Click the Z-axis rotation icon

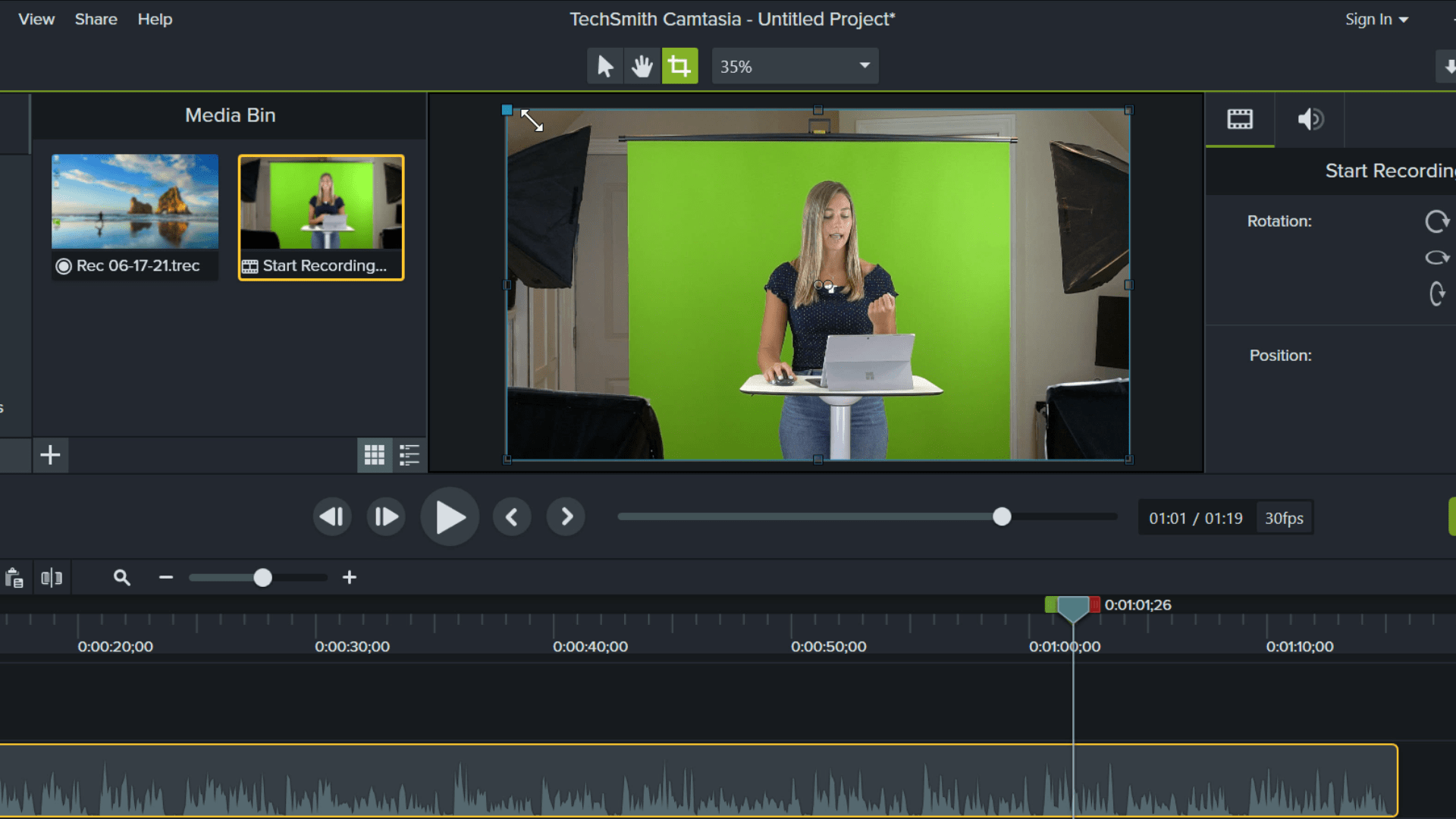click(1437, 221)
